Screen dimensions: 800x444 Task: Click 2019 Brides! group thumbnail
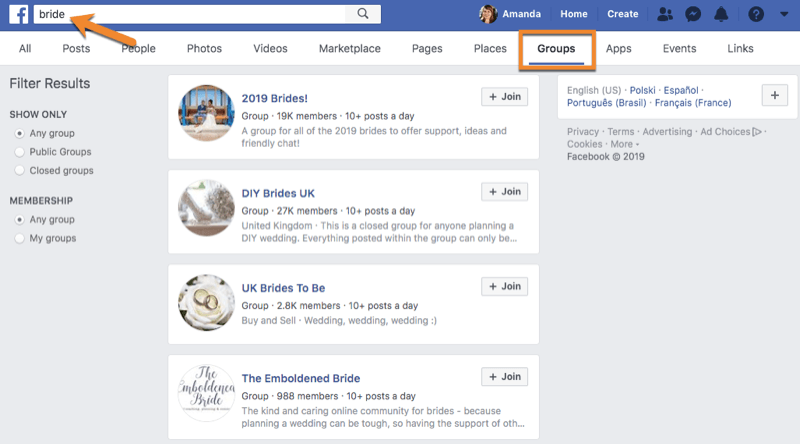click(x=206, y=113)
